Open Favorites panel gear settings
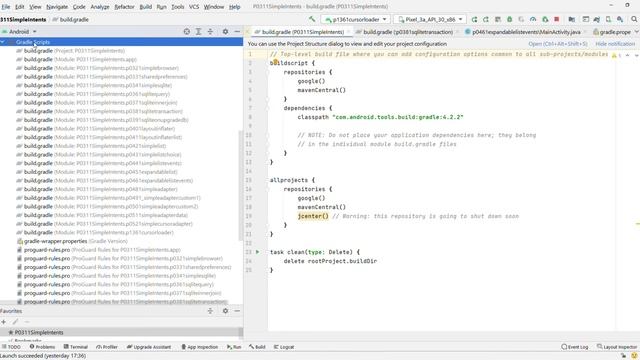 pos(225,311)
